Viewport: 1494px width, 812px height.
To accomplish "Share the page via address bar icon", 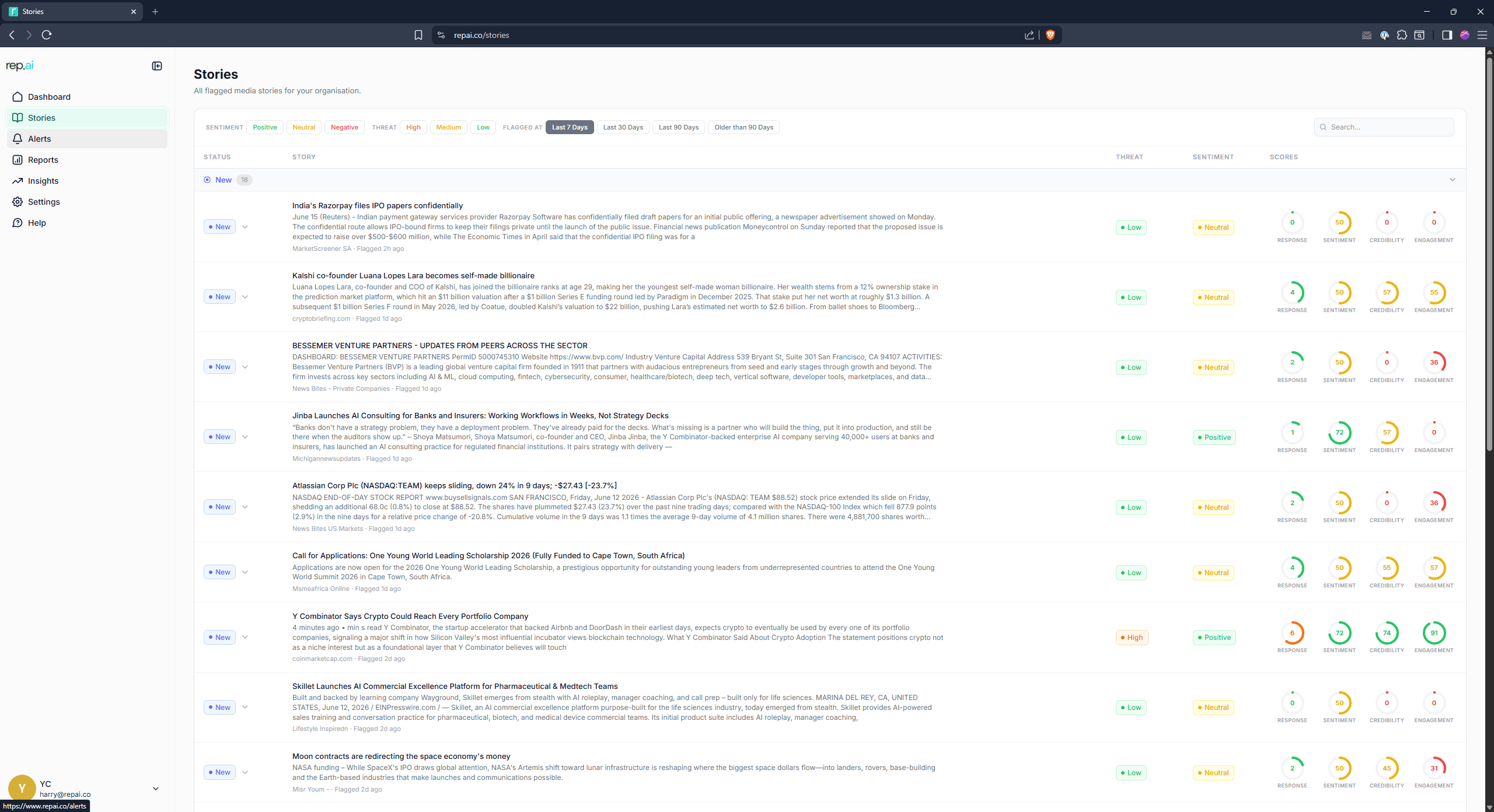I will point(1029,35).
